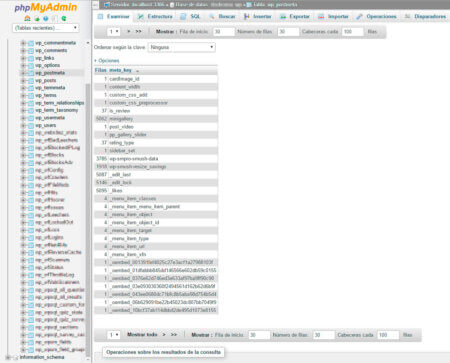Viewport: 450px width, 363px height.
Task: Switch to the Estructura tab
Action: 155,16
